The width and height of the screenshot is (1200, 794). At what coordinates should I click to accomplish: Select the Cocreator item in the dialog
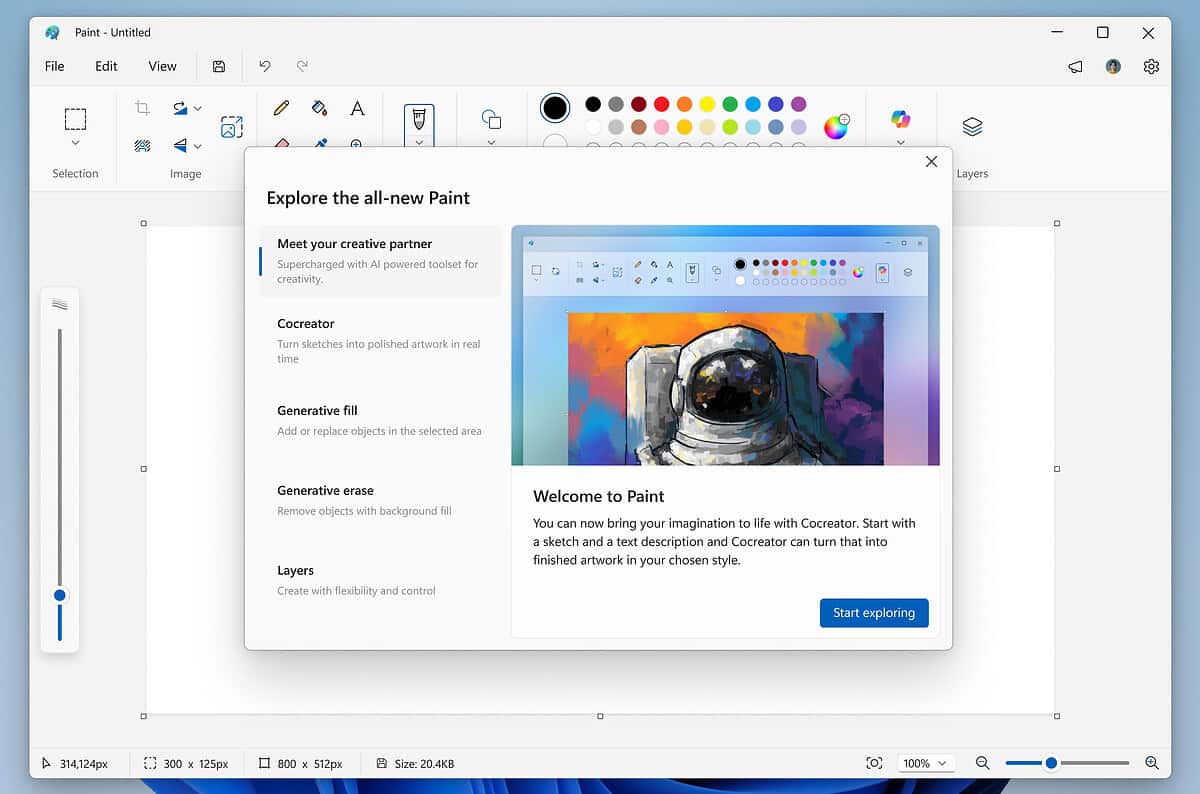point(380,340)
